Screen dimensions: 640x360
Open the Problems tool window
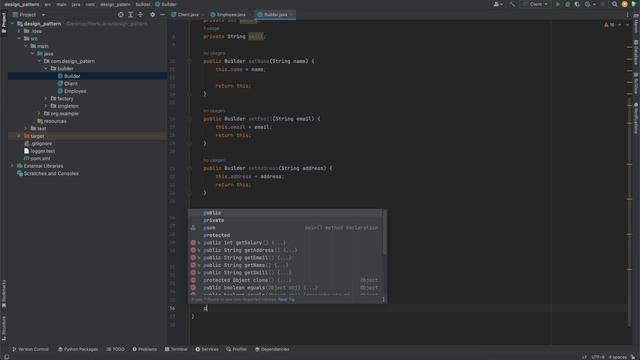coord(144,349)
